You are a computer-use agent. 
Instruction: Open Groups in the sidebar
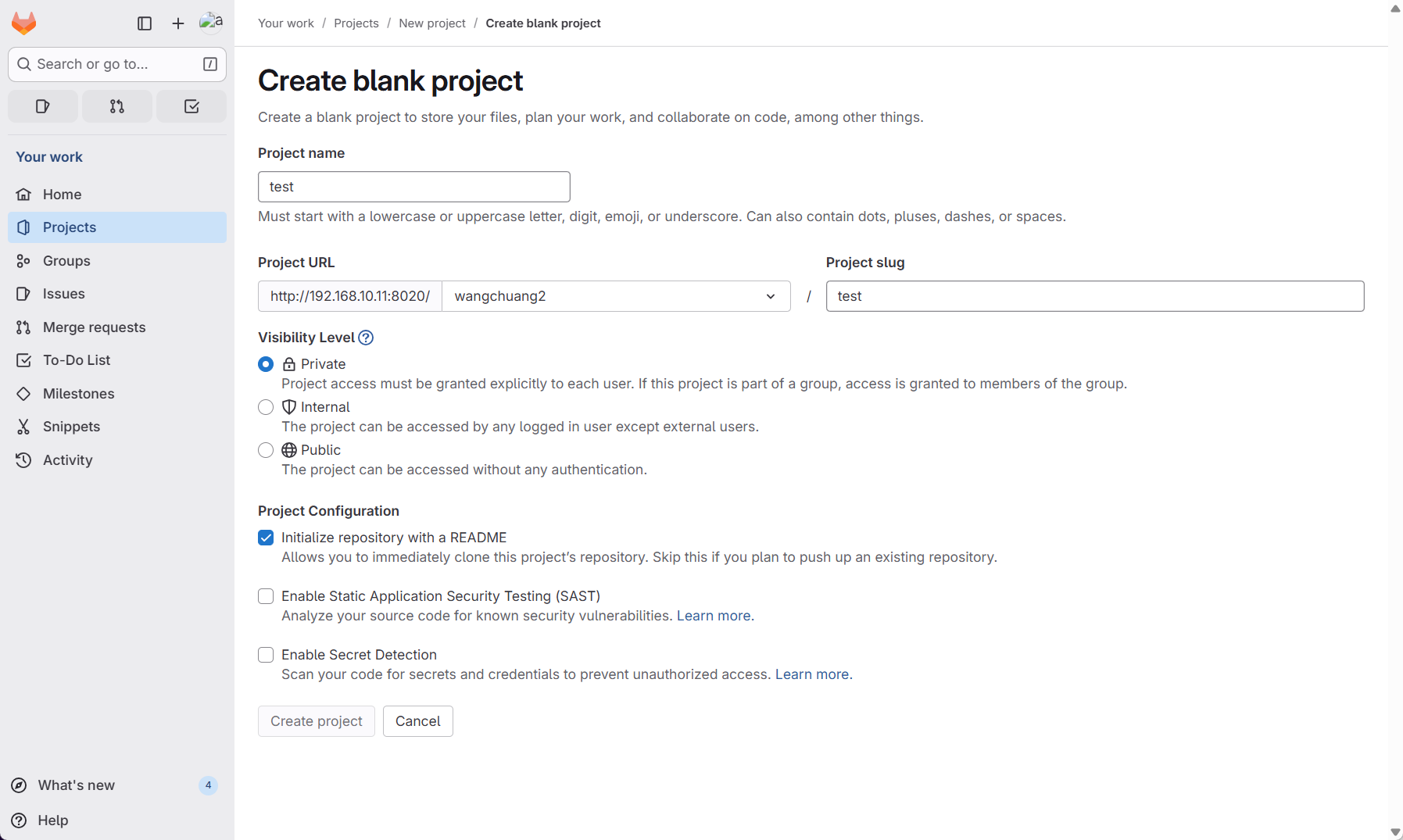point(66,261)
